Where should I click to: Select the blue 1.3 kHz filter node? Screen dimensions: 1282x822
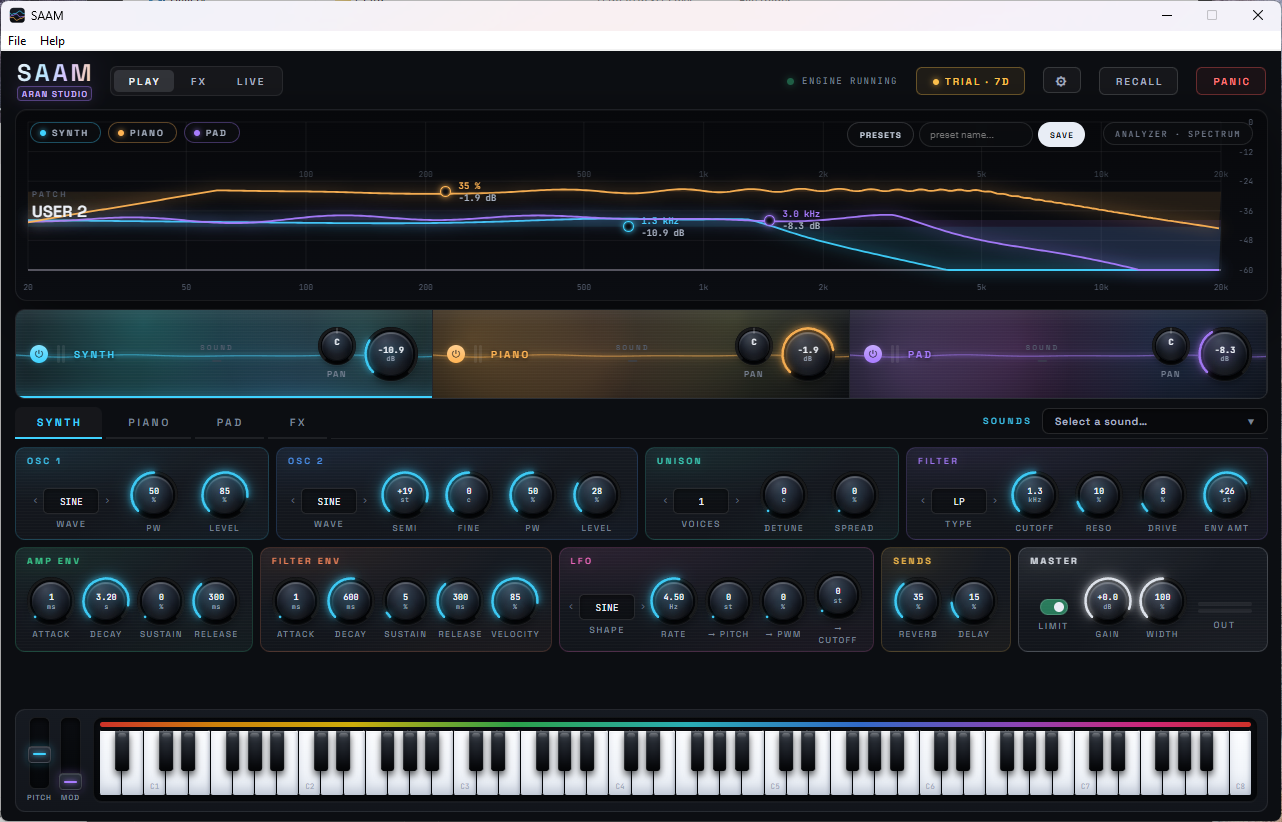[628, 226]
